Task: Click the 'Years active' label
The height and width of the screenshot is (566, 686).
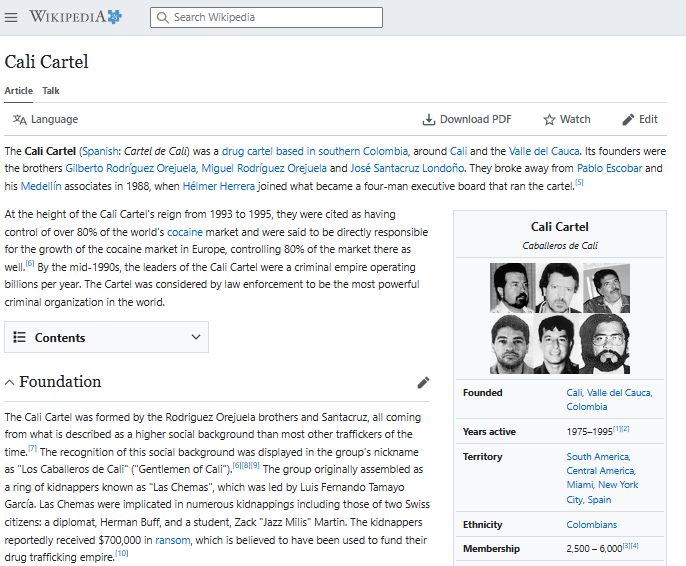Action: point(489,432)
